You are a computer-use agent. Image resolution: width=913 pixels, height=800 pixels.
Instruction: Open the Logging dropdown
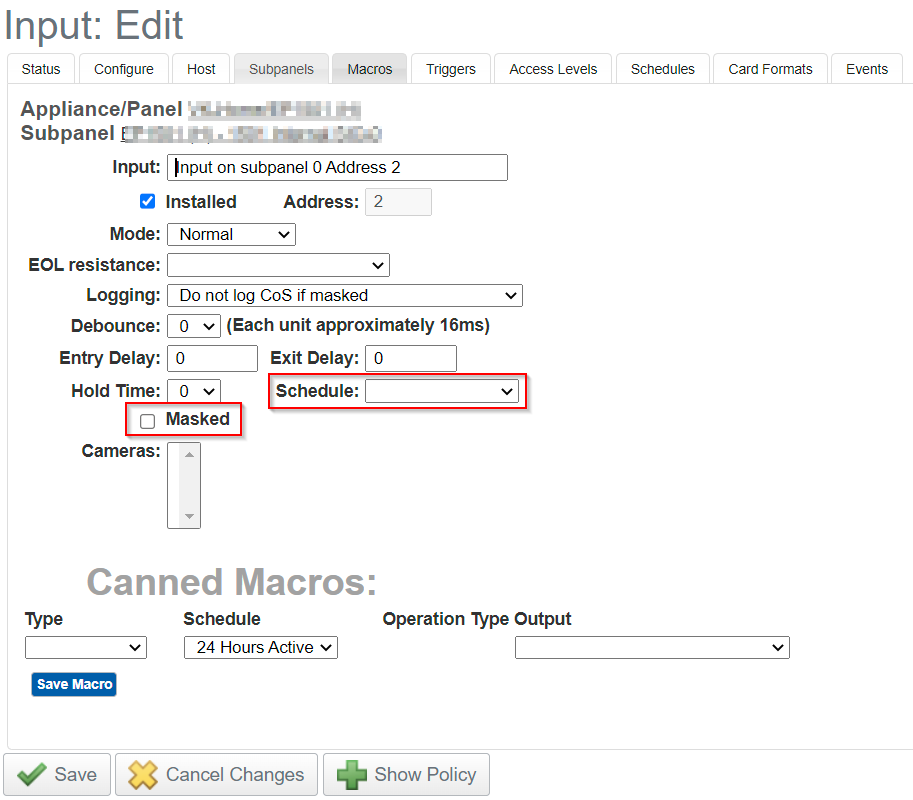point(344,295)
